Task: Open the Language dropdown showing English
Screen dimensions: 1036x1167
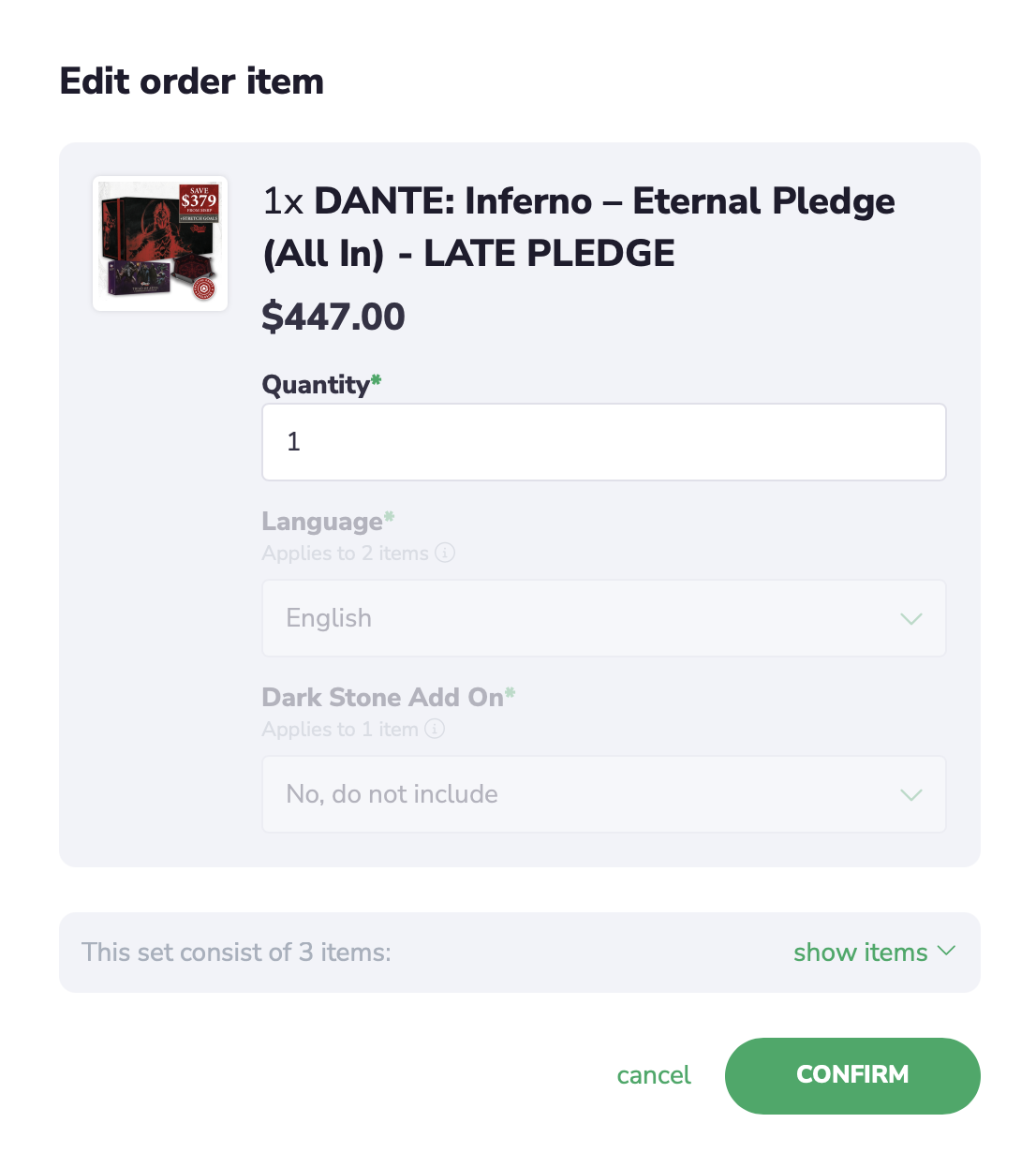Action: [x=603, y=618]
